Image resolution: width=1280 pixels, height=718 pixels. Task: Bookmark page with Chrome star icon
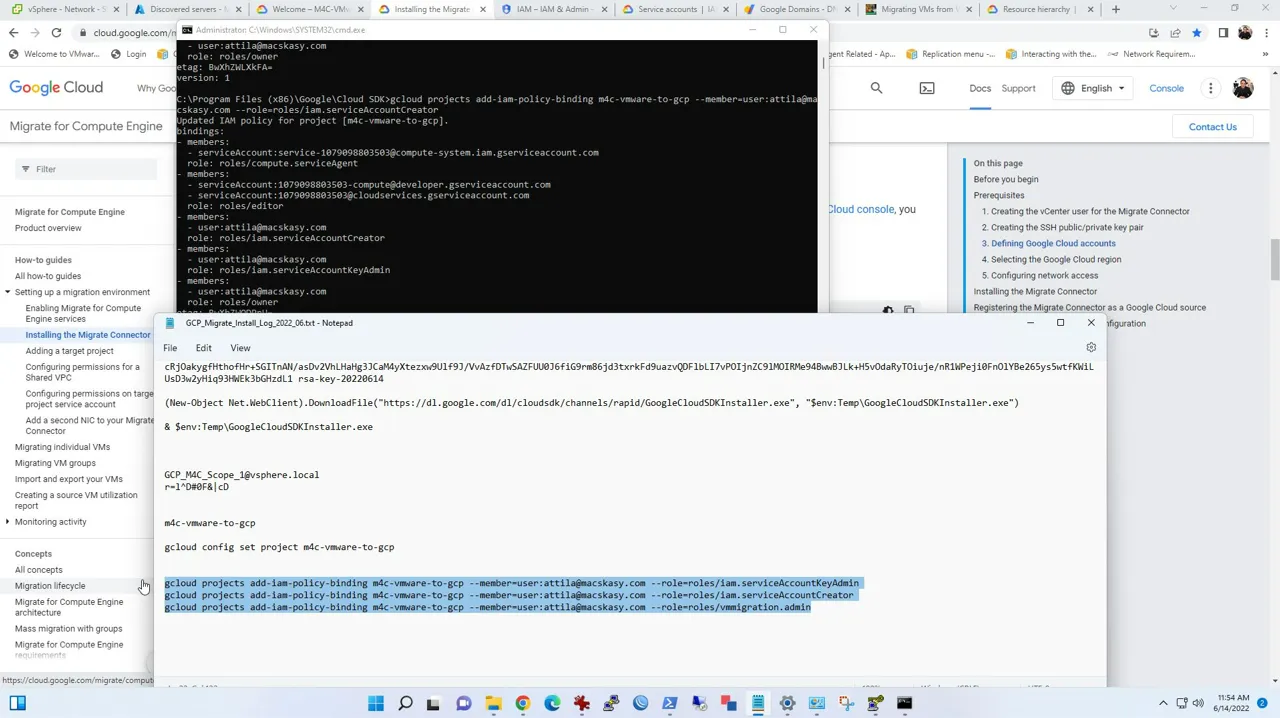(x=1197, y=33)
